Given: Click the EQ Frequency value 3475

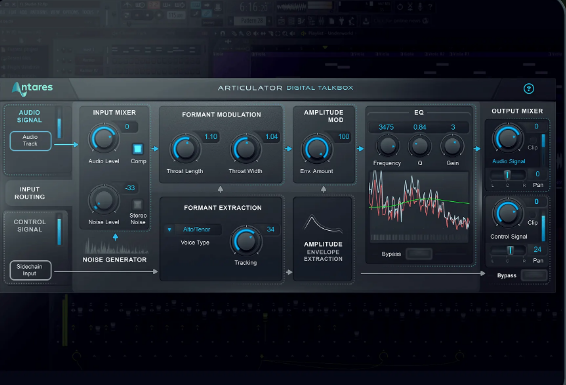Looking at the screenshot, I should point(386,127).
